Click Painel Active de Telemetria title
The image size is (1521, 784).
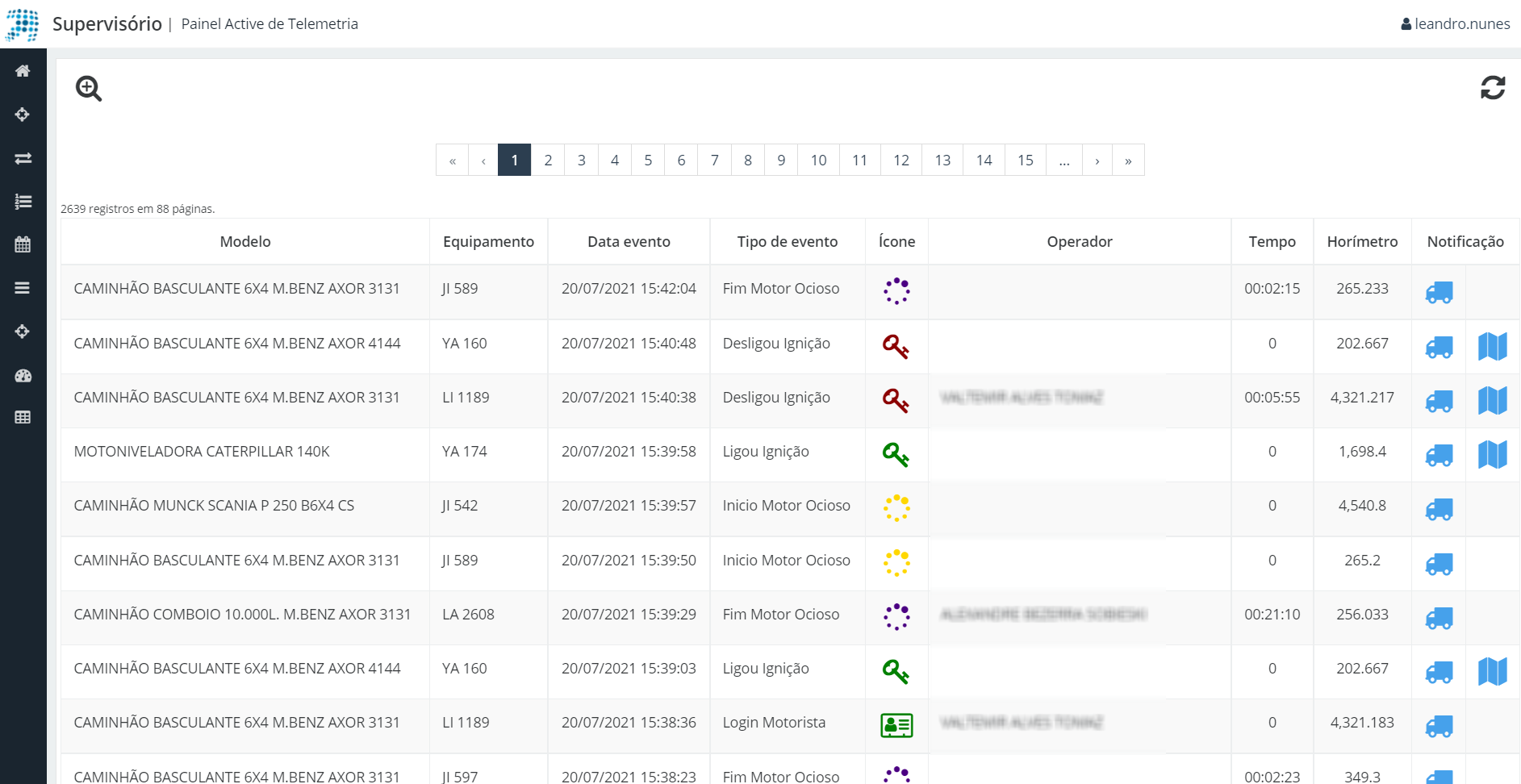point(270,24)
